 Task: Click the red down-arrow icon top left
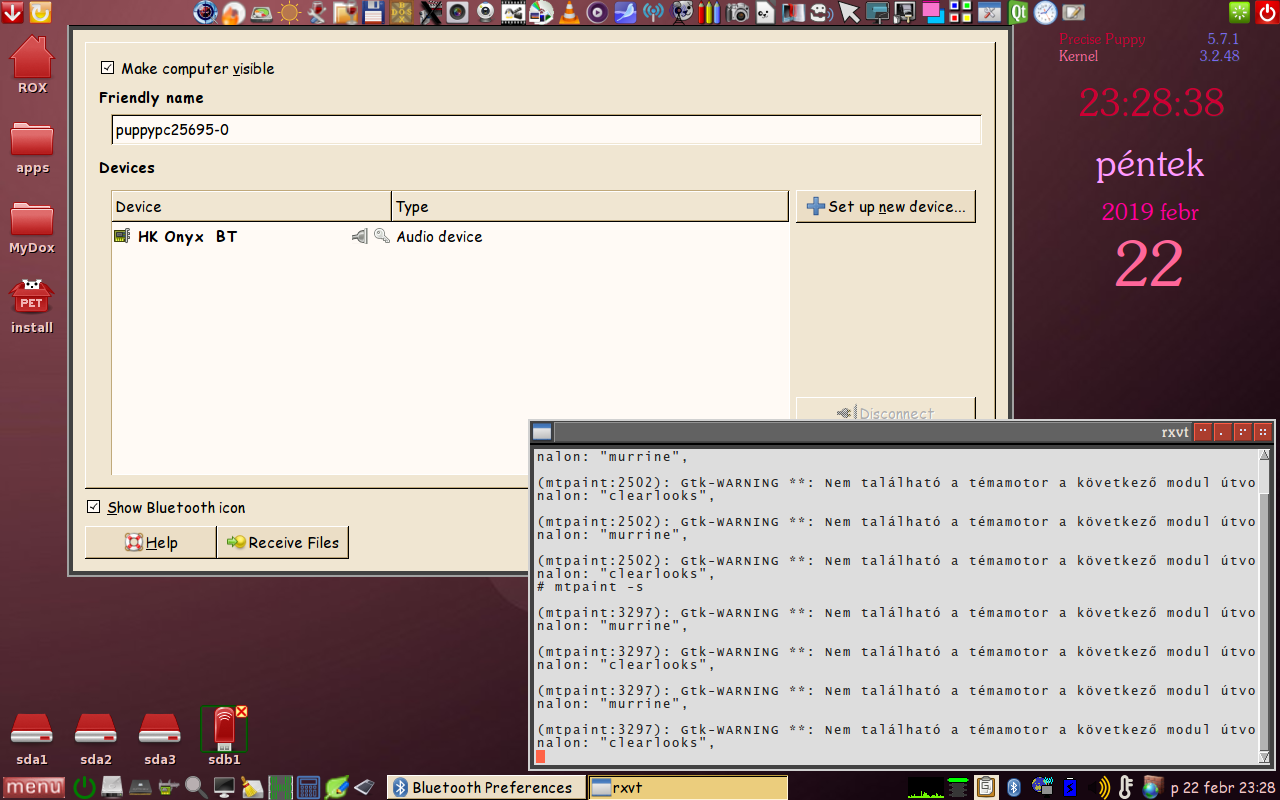pyautogui.click(x=13, y=12)
